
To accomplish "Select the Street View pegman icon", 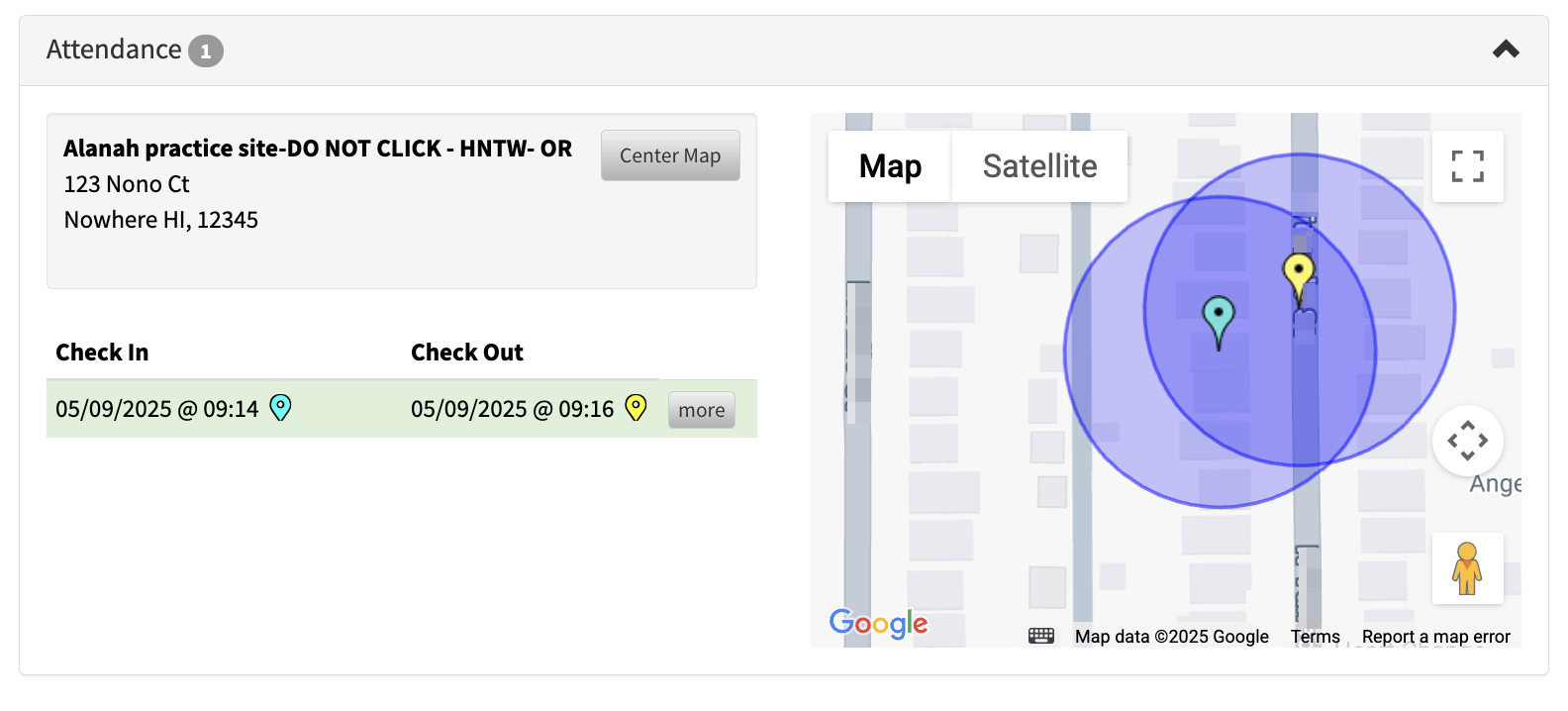I will [1467, 568].
